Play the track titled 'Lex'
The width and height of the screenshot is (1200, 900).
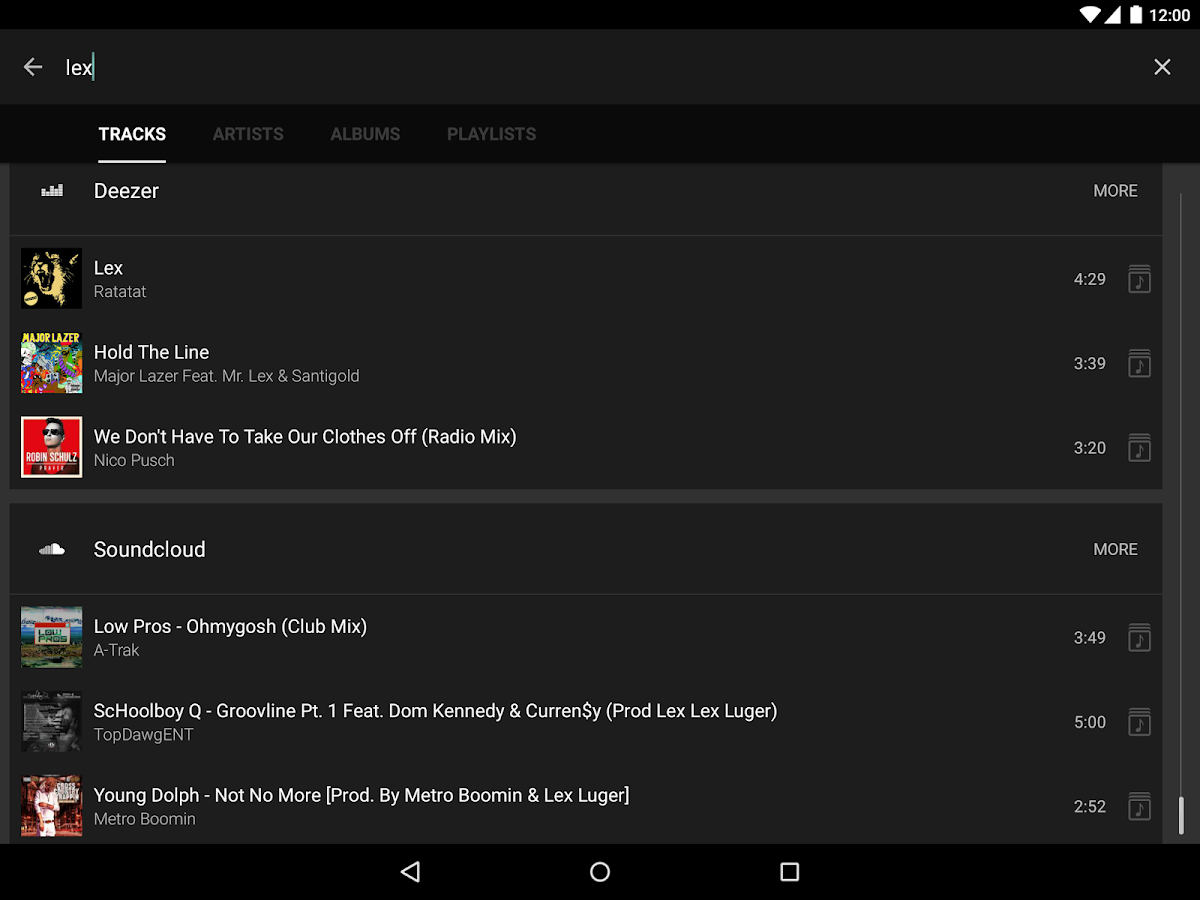[x=108, y=268]
